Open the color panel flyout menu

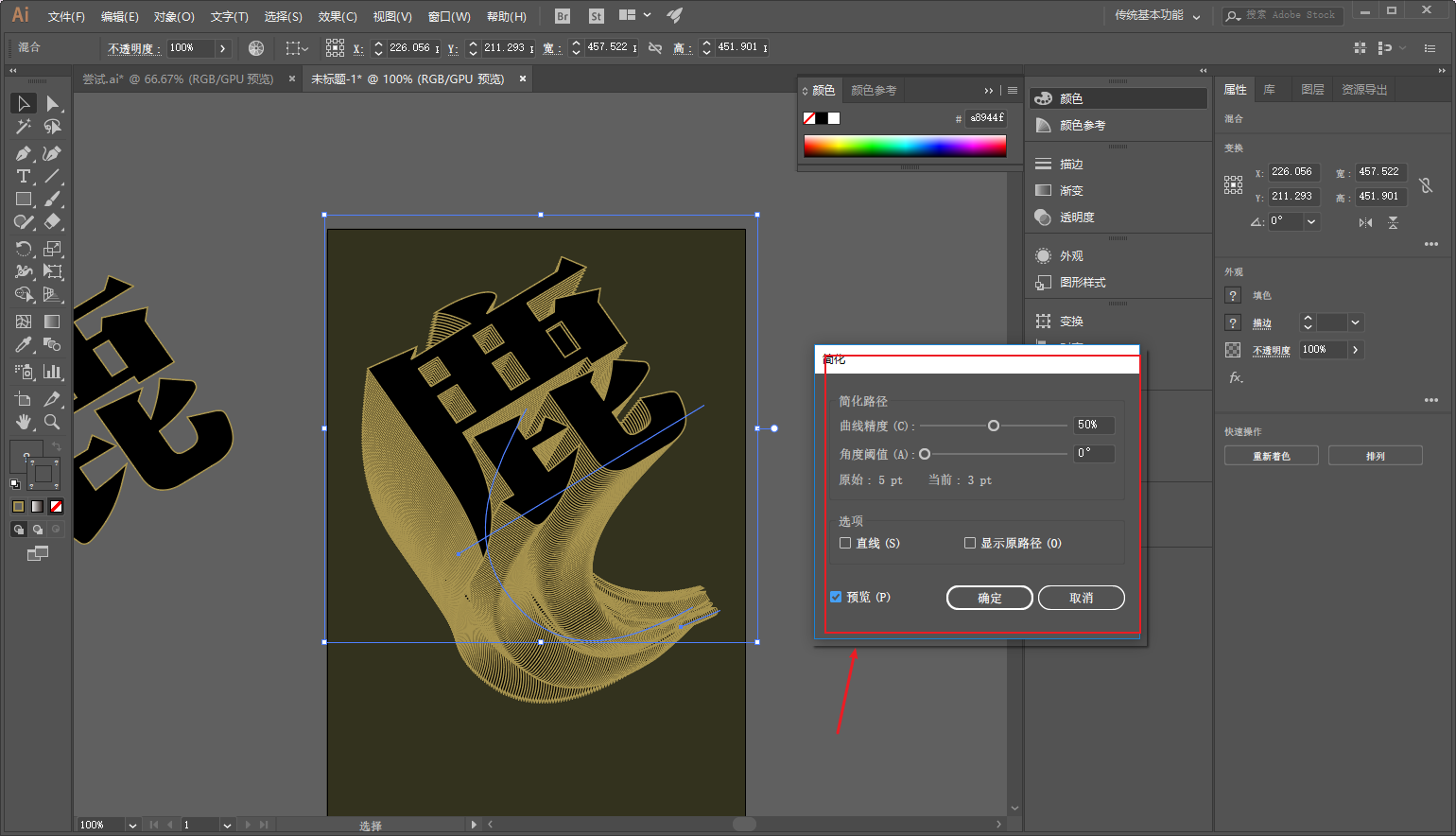coord(1013,91)
